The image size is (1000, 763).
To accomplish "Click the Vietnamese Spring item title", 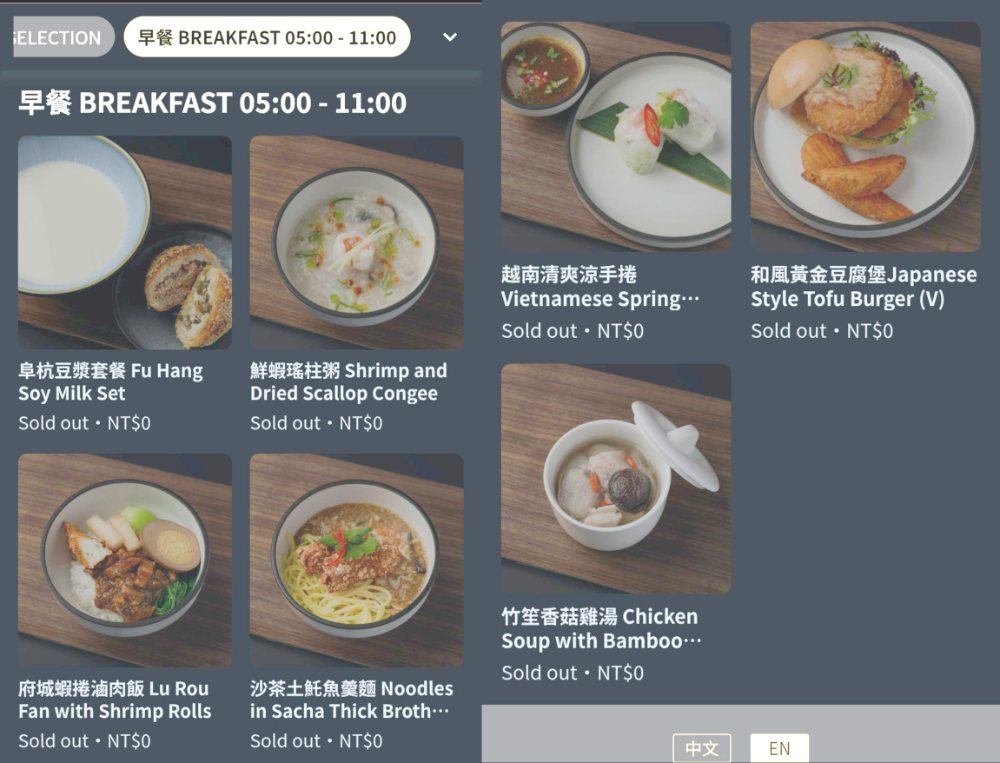I will (x=600, y=286).
